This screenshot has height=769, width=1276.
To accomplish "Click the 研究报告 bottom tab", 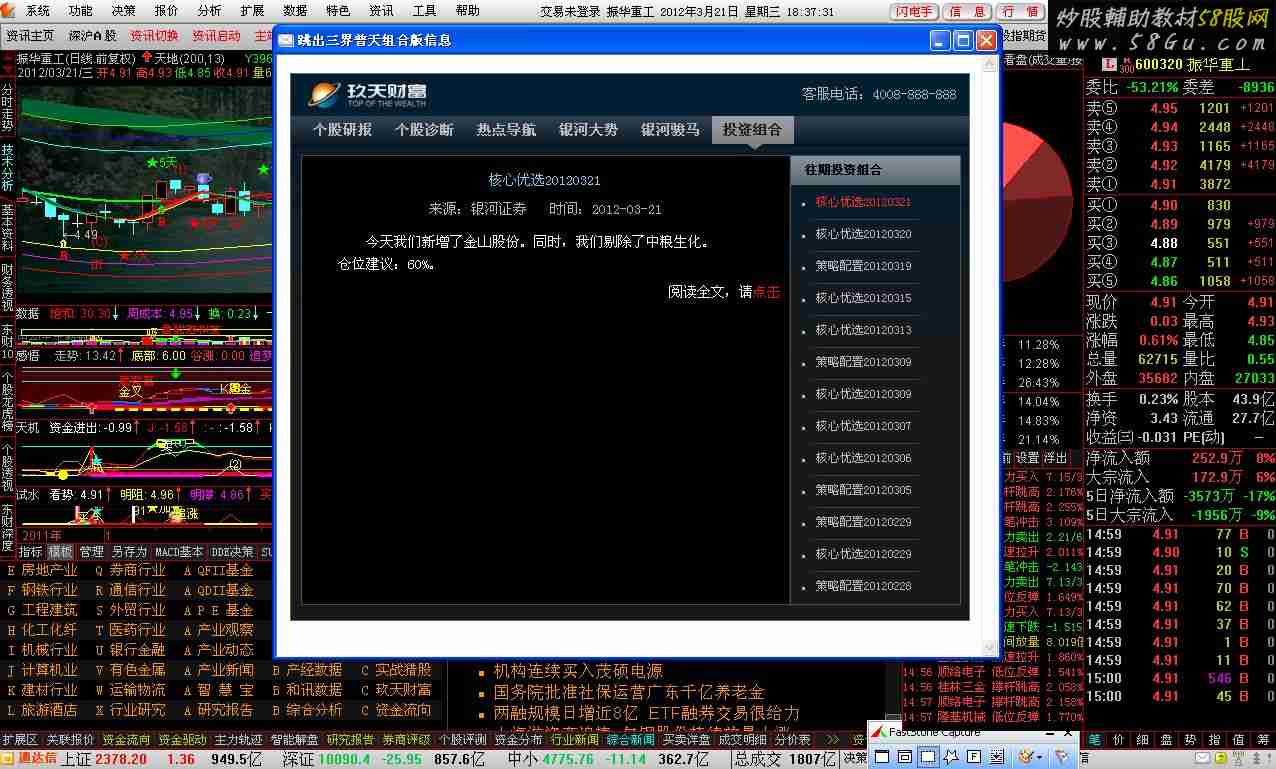I will coord(350,740).
